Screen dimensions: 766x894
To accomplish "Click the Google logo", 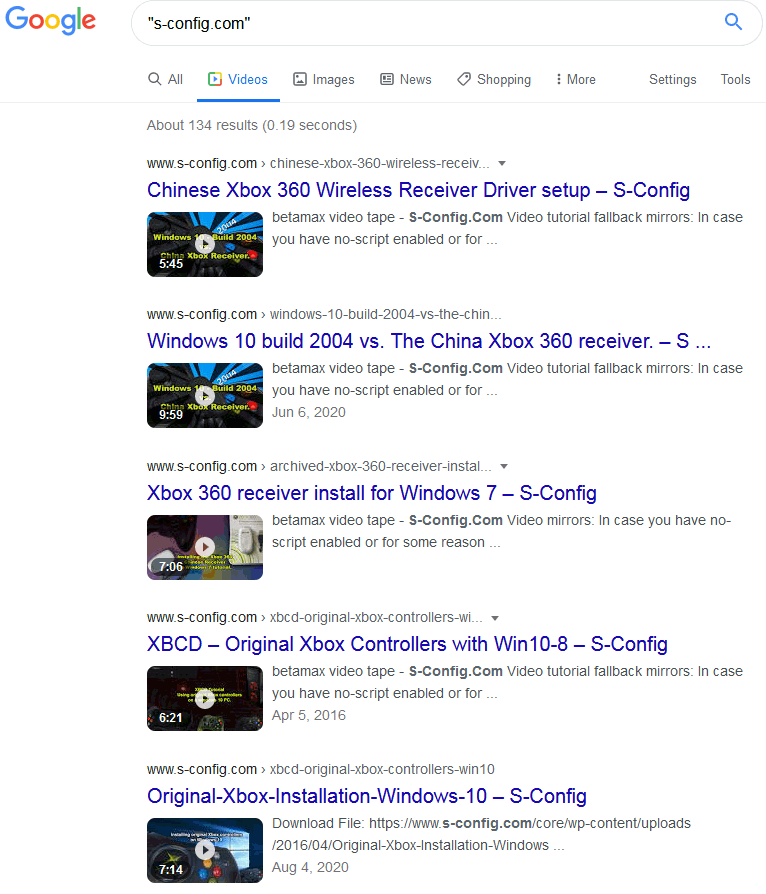I will pyautogui.click(x=50, y=21).
